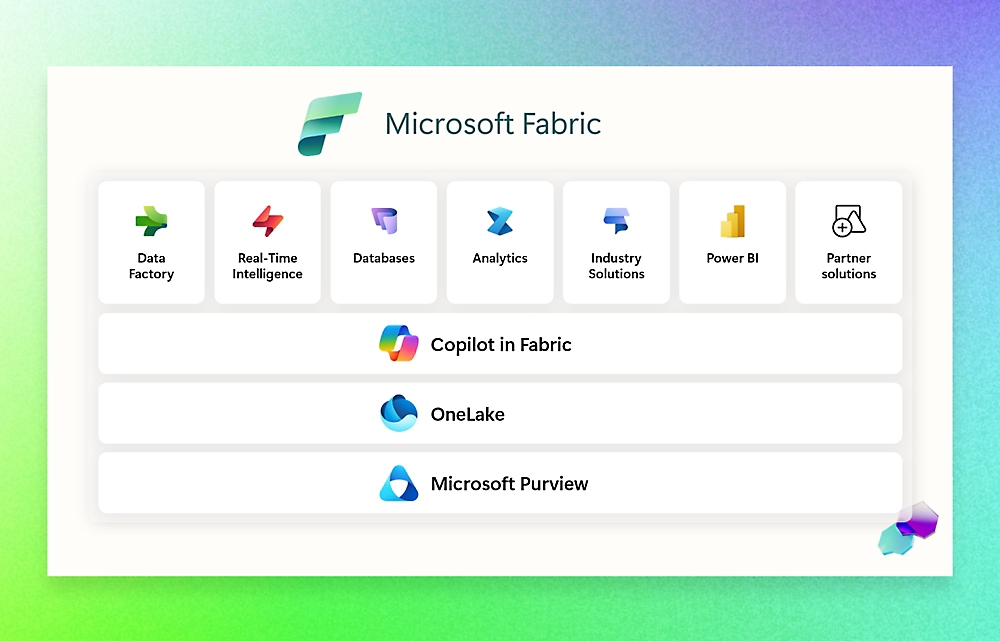Click the Microsoft Fabric heading text
The width and height of the screenshot is (1000, 641).
[x=492, y=123]
